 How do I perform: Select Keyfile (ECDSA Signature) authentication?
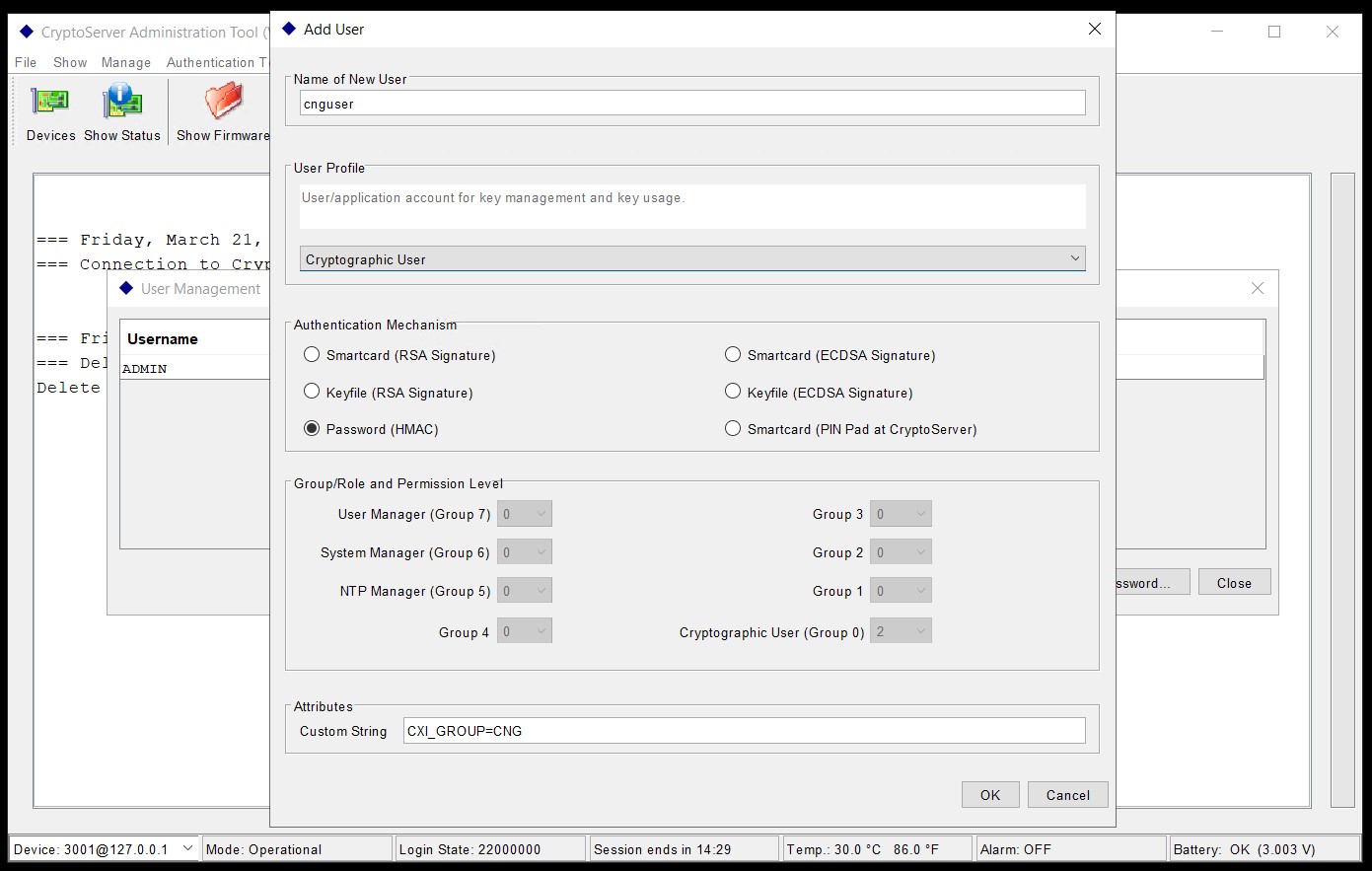click(x=733, y=393)
